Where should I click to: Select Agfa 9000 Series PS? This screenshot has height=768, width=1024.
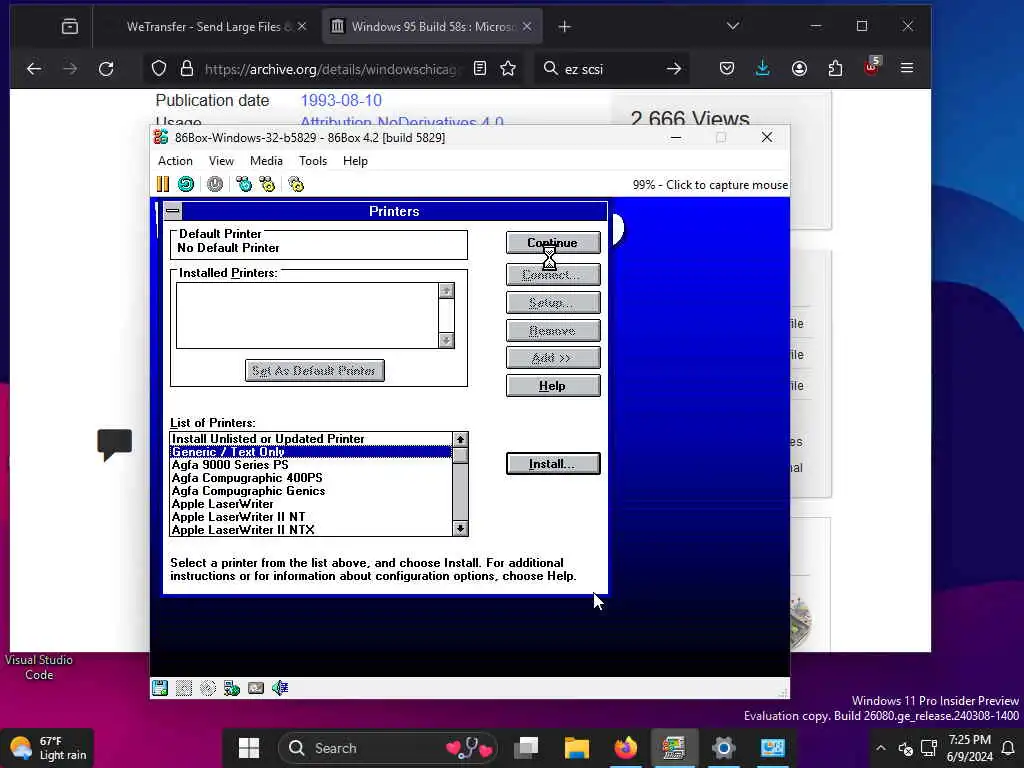pos(311,465)
